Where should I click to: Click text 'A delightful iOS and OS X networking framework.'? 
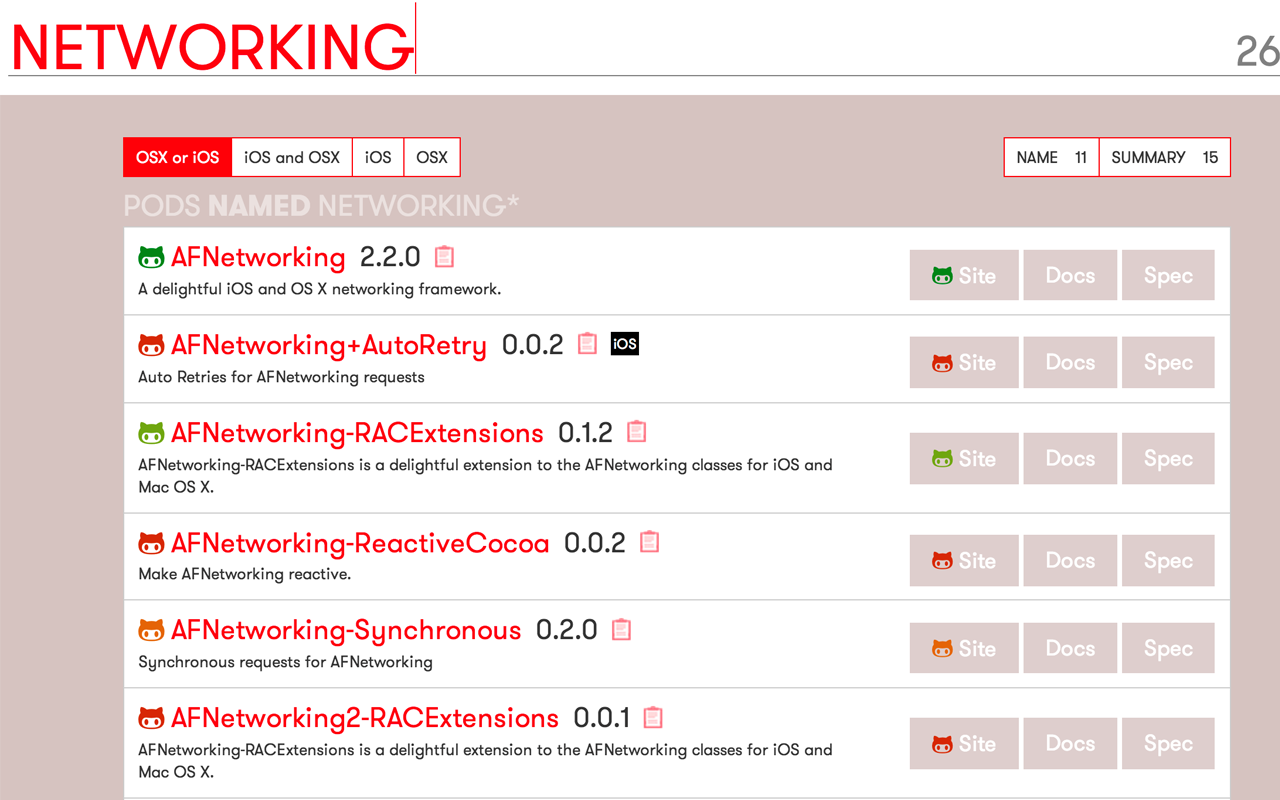click(x=320, y=289)
